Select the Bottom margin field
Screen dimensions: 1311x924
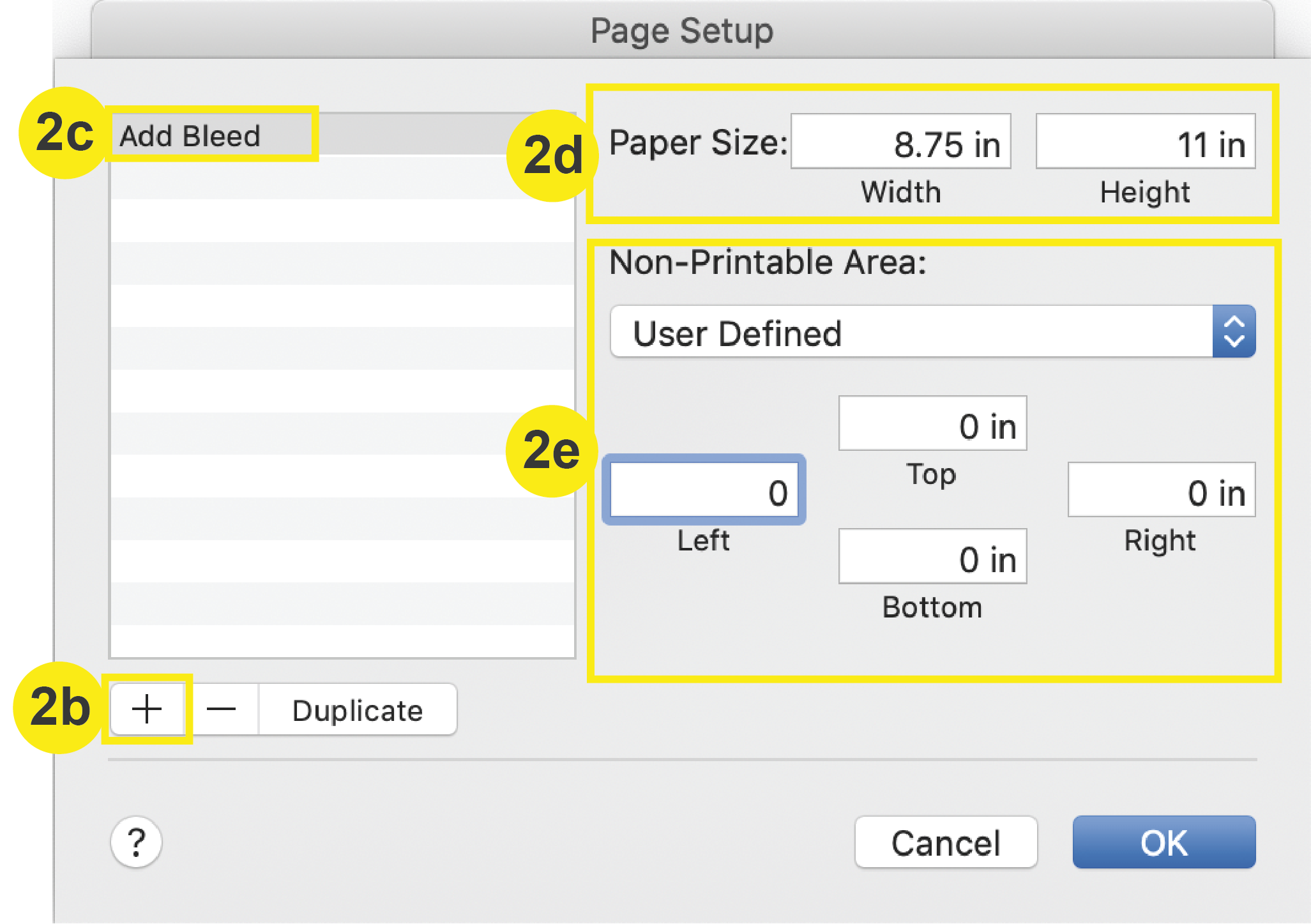(932, 556)
